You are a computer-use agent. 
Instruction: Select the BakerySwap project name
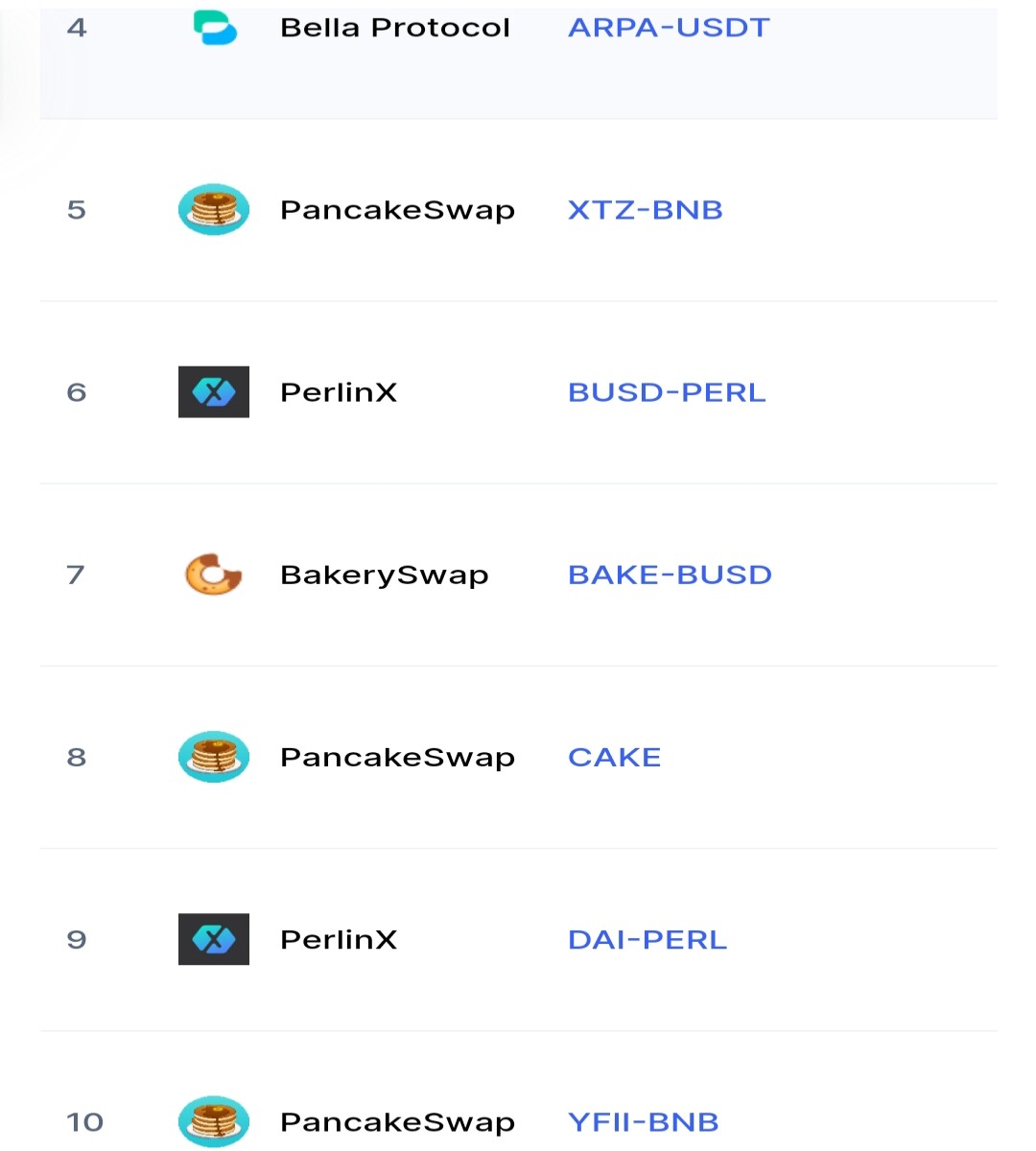[x=385, y=575]
